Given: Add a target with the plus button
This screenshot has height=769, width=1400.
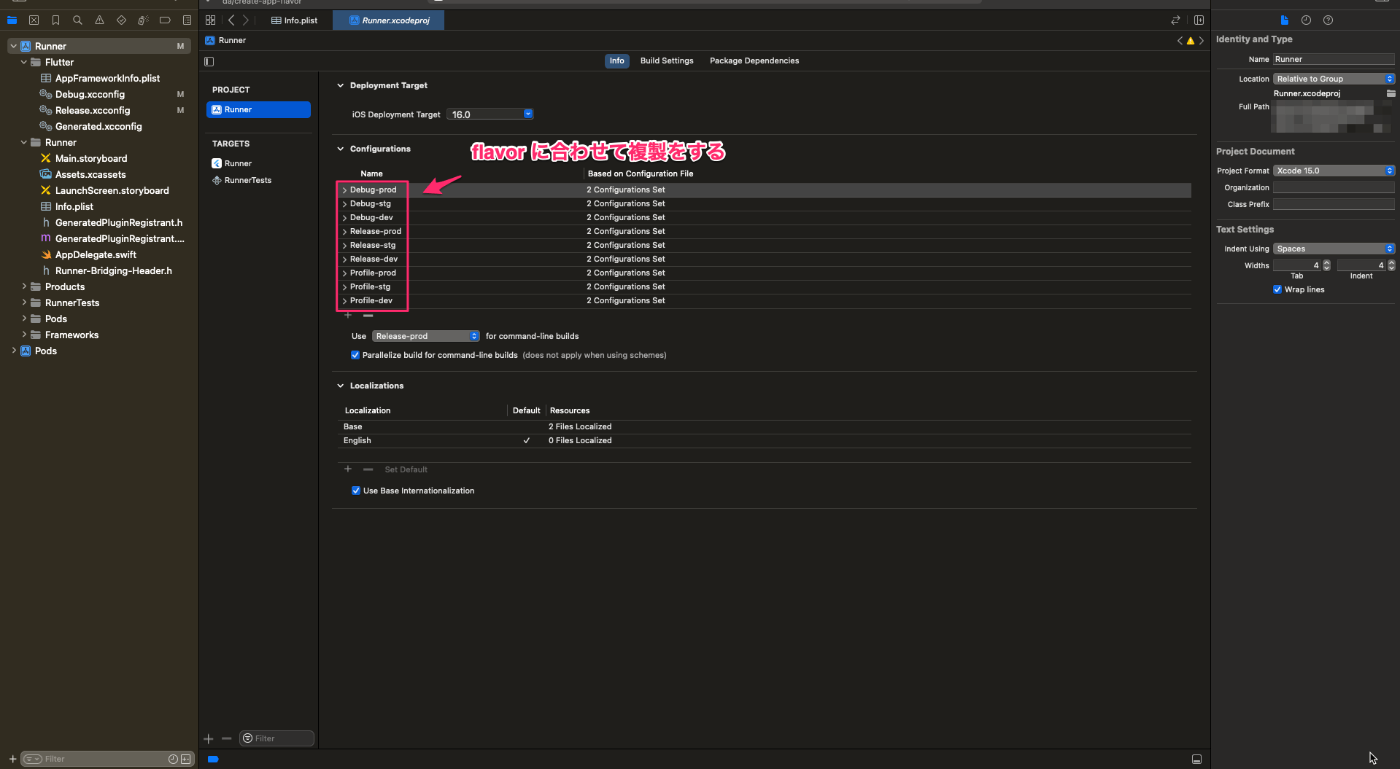Looking at the screenshot, I should point(209,739).
